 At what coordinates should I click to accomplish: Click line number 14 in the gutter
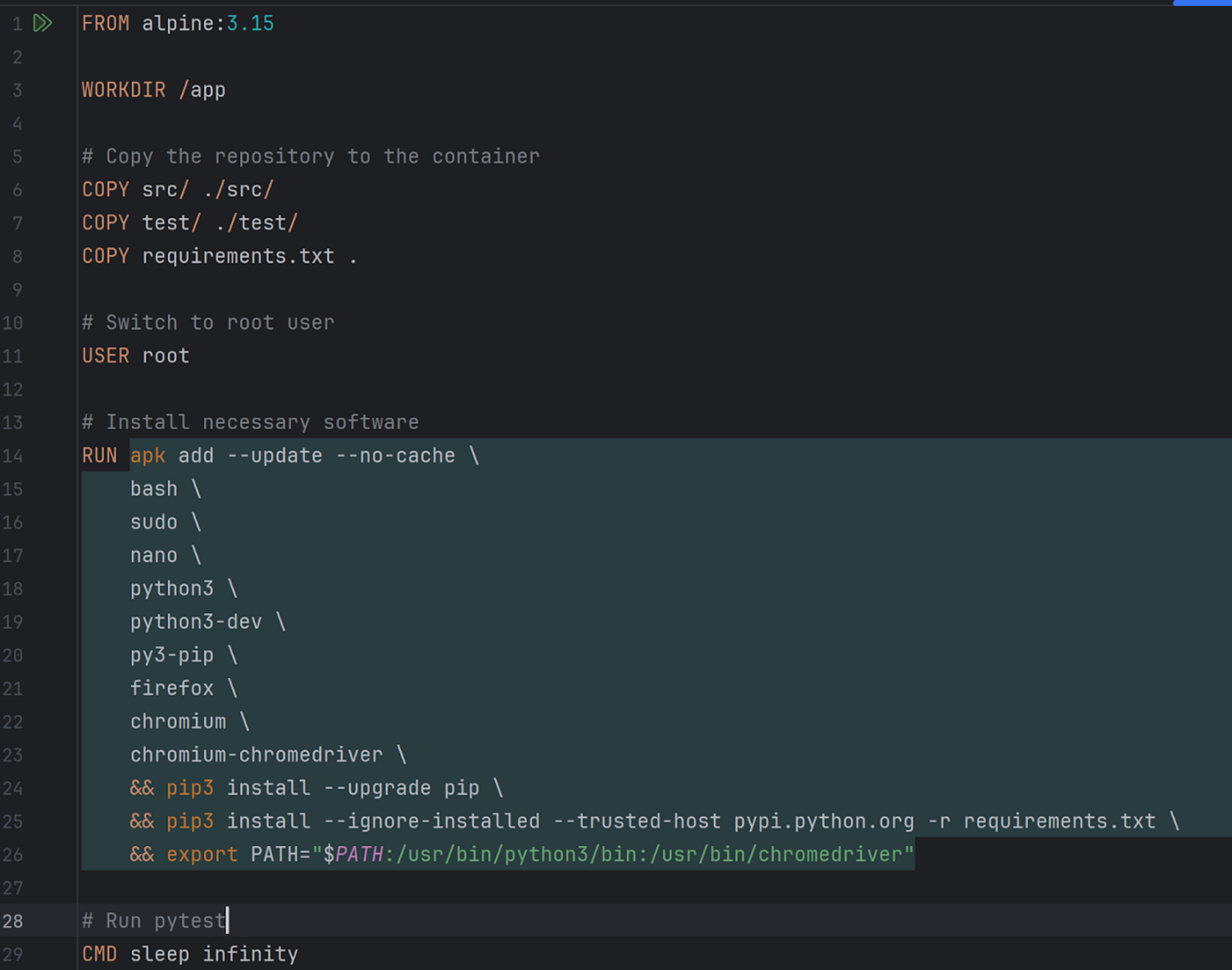[12, 456]
